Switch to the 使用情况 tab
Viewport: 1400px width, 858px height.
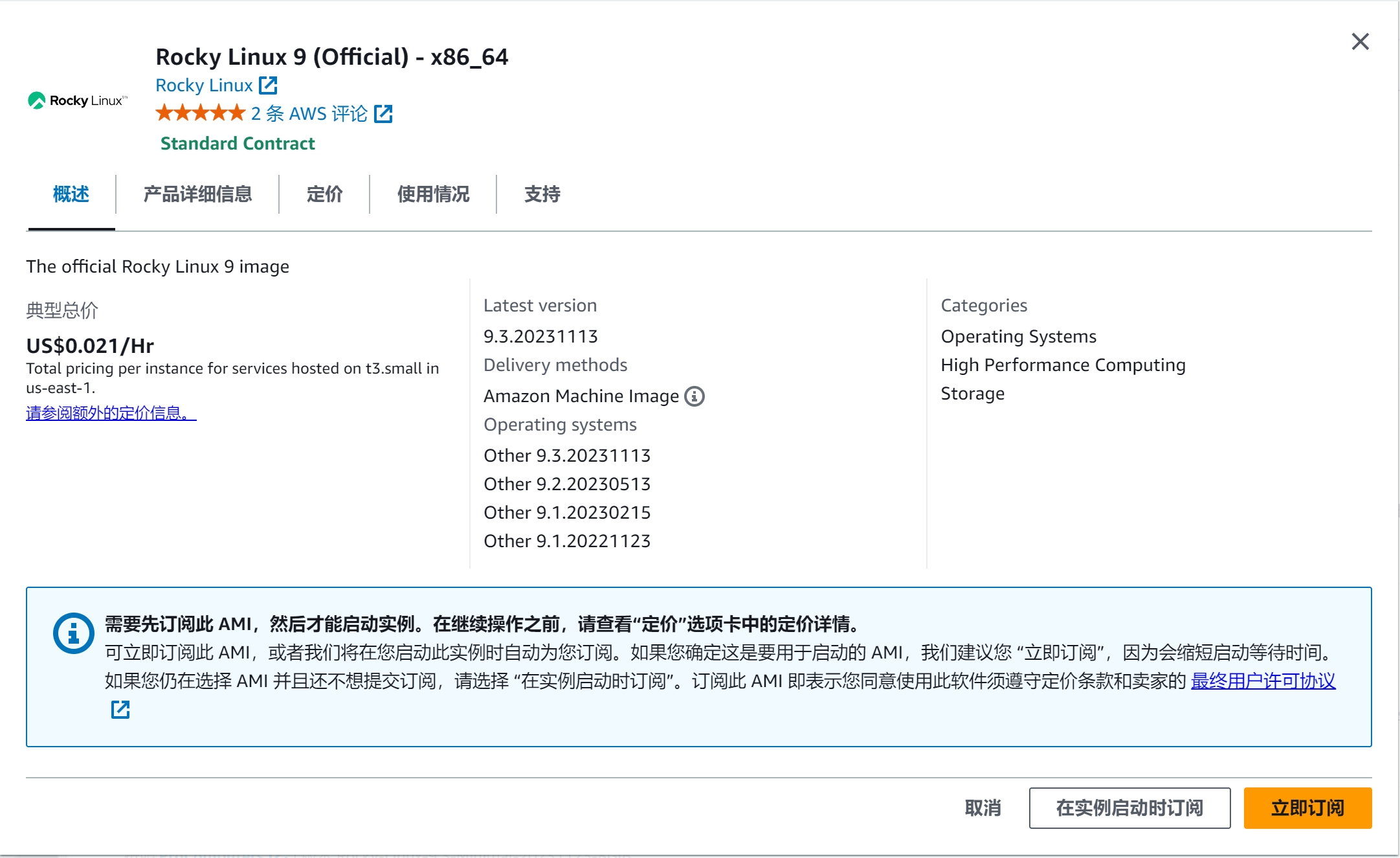tap(433, 194)
